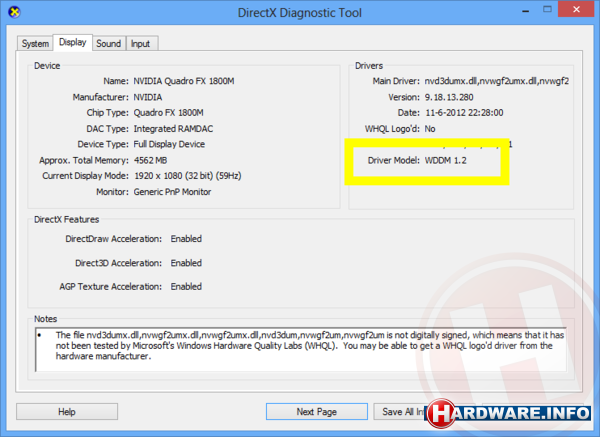Click the Full Display Device value

(x=169, y=144)
